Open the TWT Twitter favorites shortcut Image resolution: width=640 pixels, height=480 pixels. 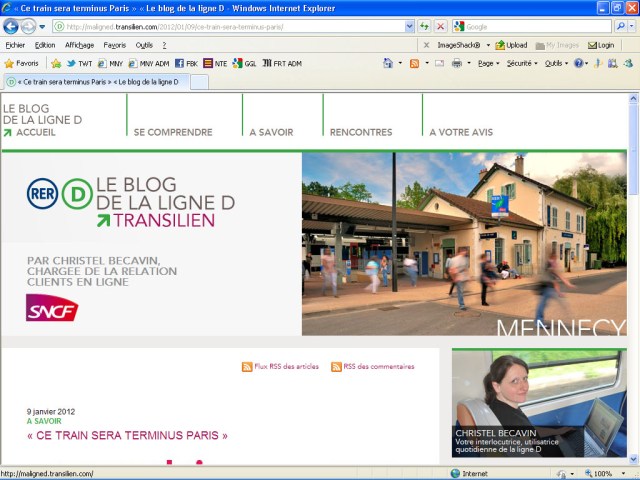pos(79,63)
